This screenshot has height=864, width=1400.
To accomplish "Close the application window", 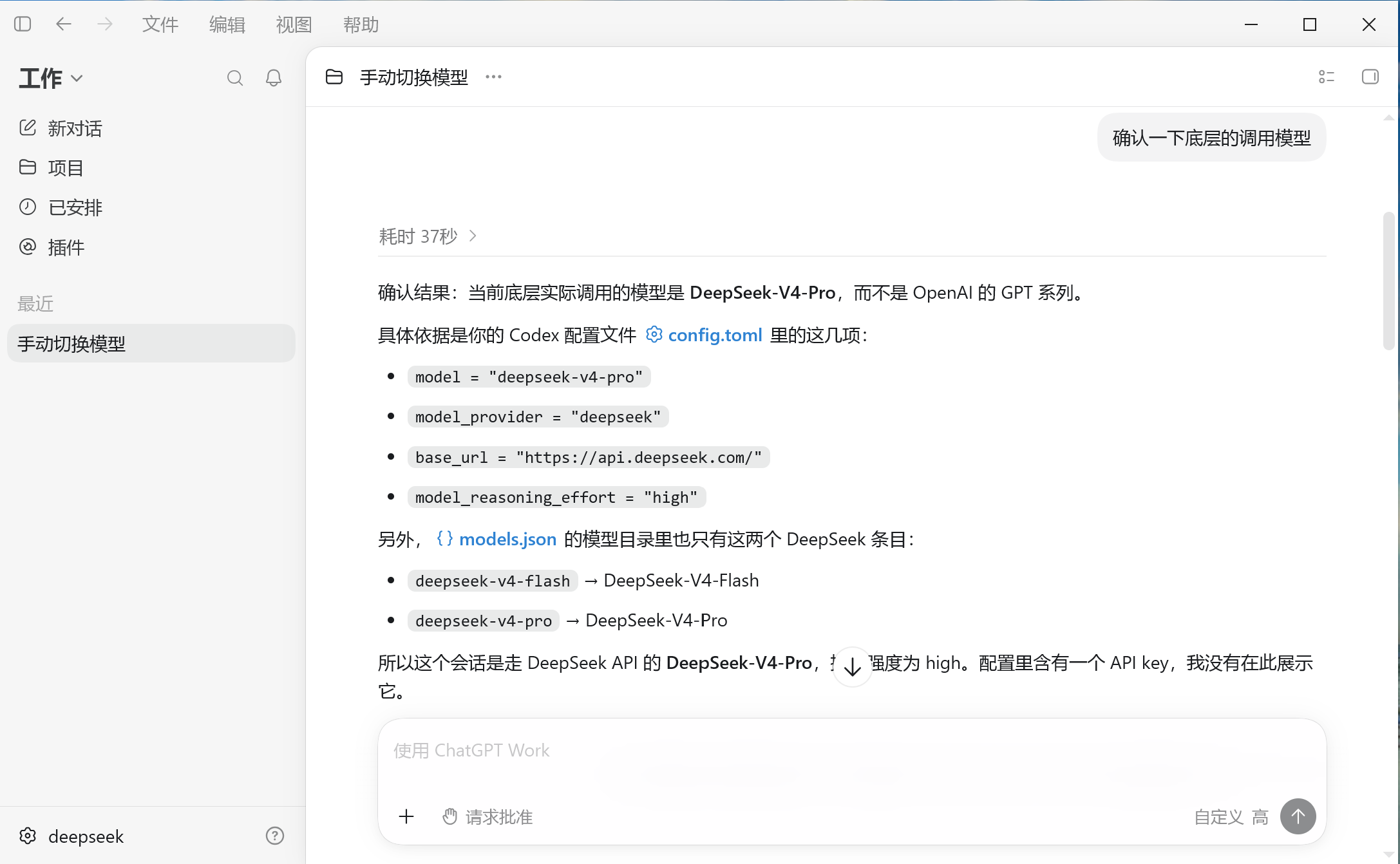I will click(x=1369, y=24).
